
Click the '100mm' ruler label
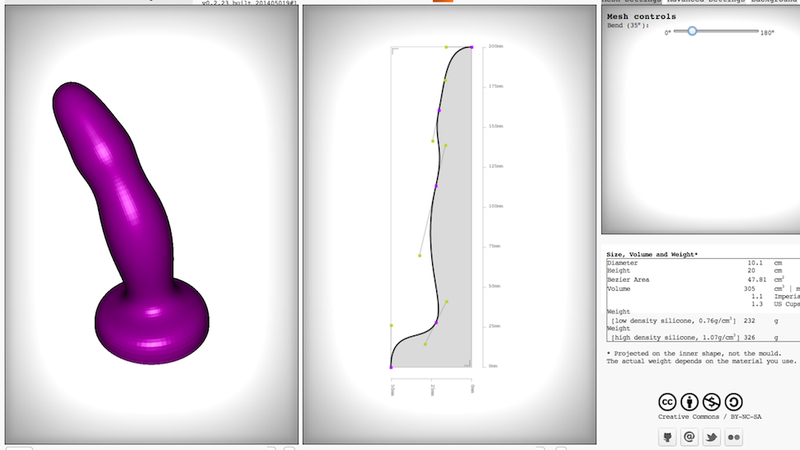click(x=495, y=206)
